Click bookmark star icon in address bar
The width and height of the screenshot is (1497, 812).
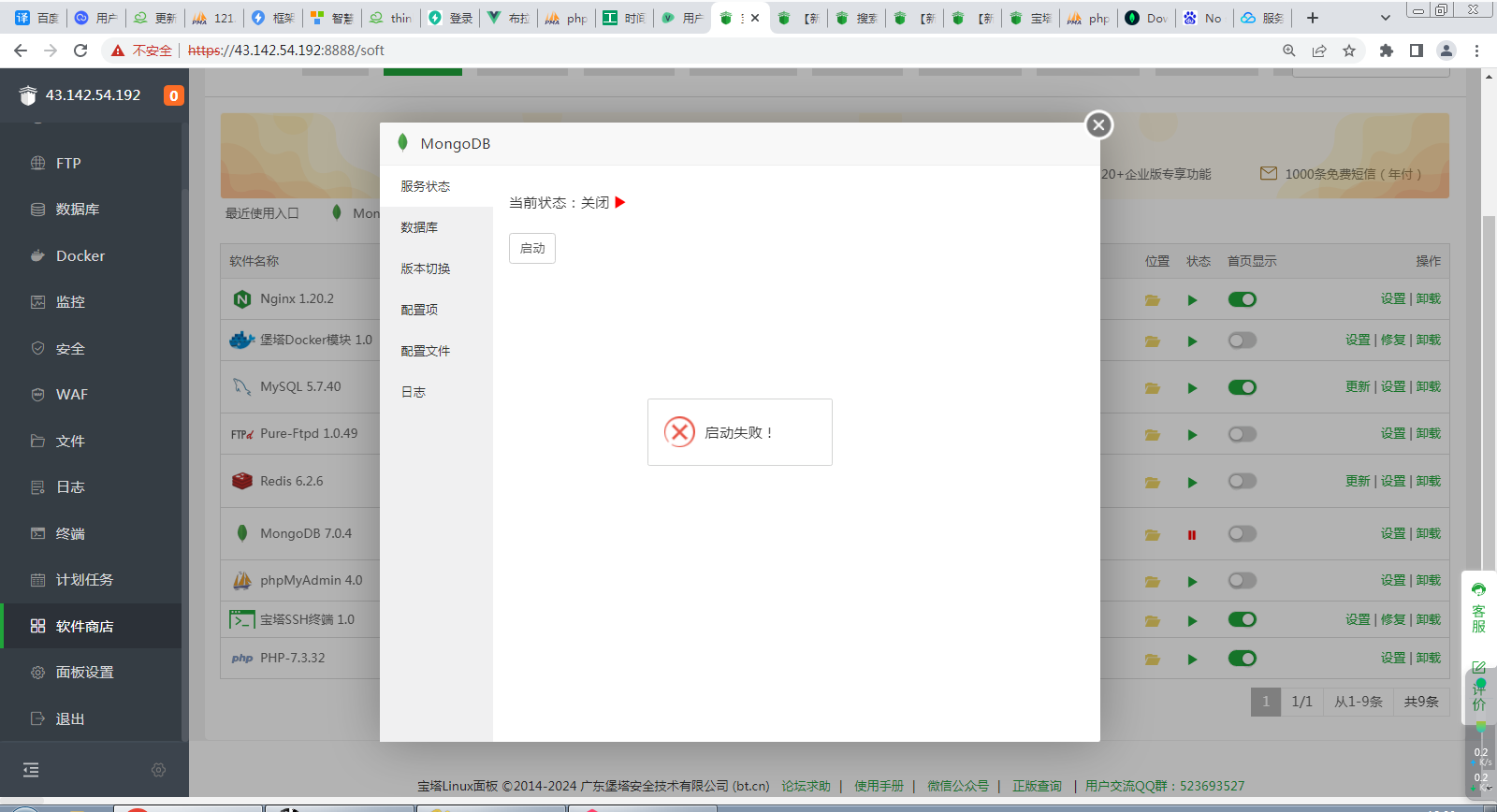(1349, 51)
